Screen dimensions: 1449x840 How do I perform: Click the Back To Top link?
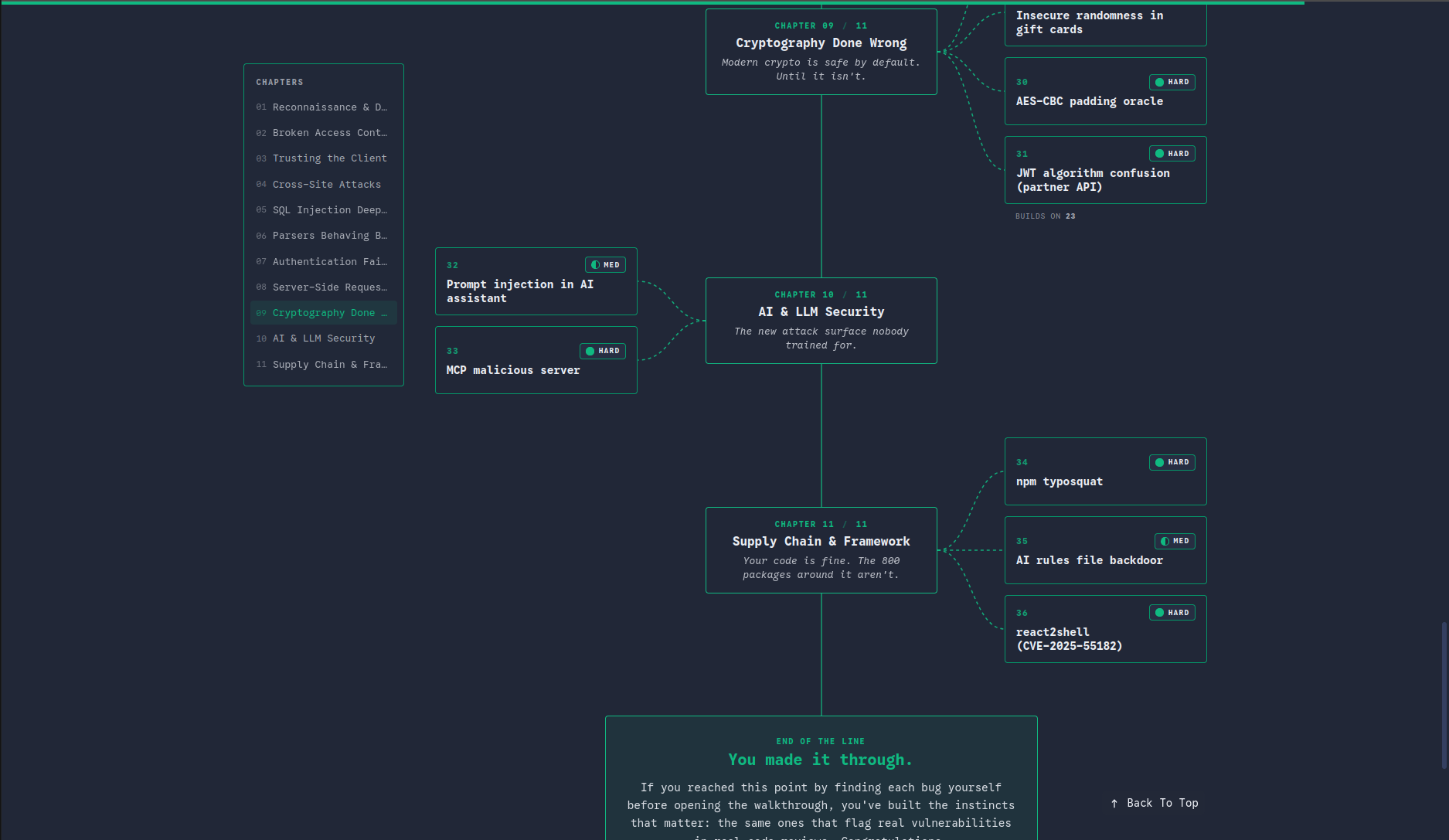pyautogui.click(x=1155, y=803)
